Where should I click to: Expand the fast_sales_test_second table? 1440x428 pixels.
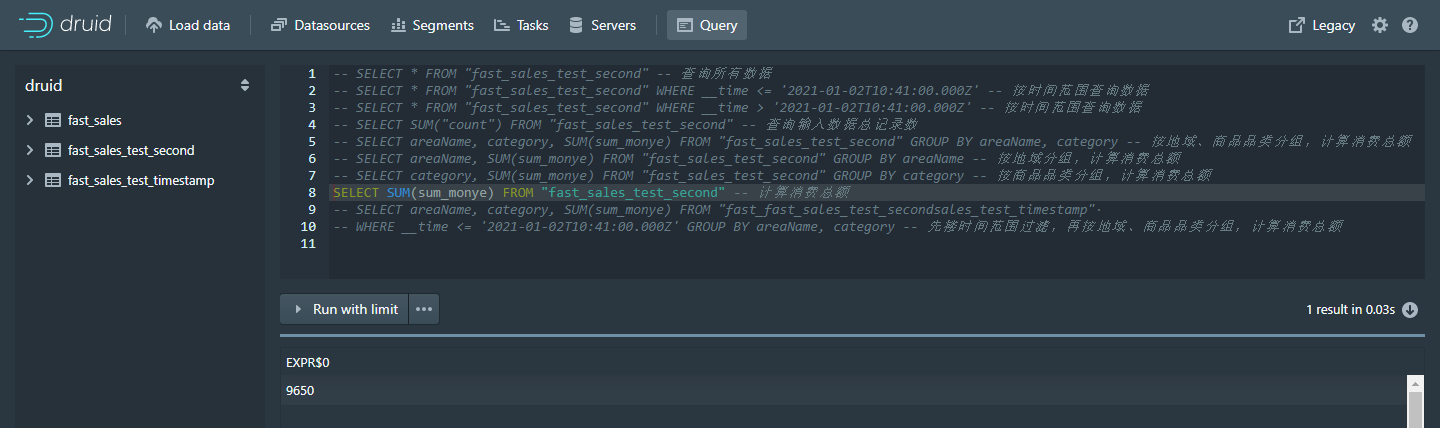[x=29, y=150]
